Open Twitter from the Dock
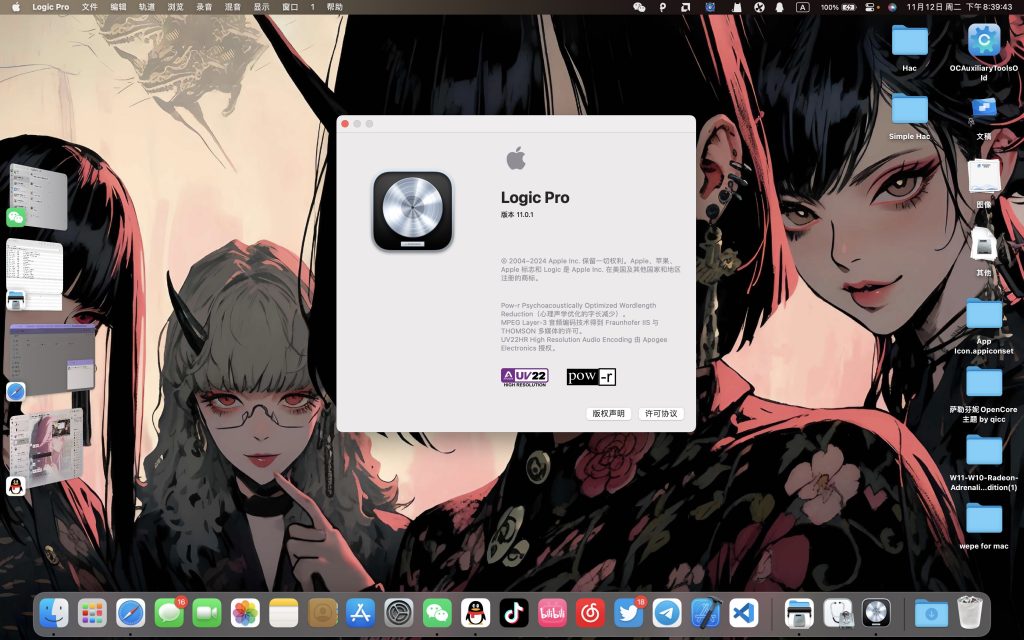 629,614
